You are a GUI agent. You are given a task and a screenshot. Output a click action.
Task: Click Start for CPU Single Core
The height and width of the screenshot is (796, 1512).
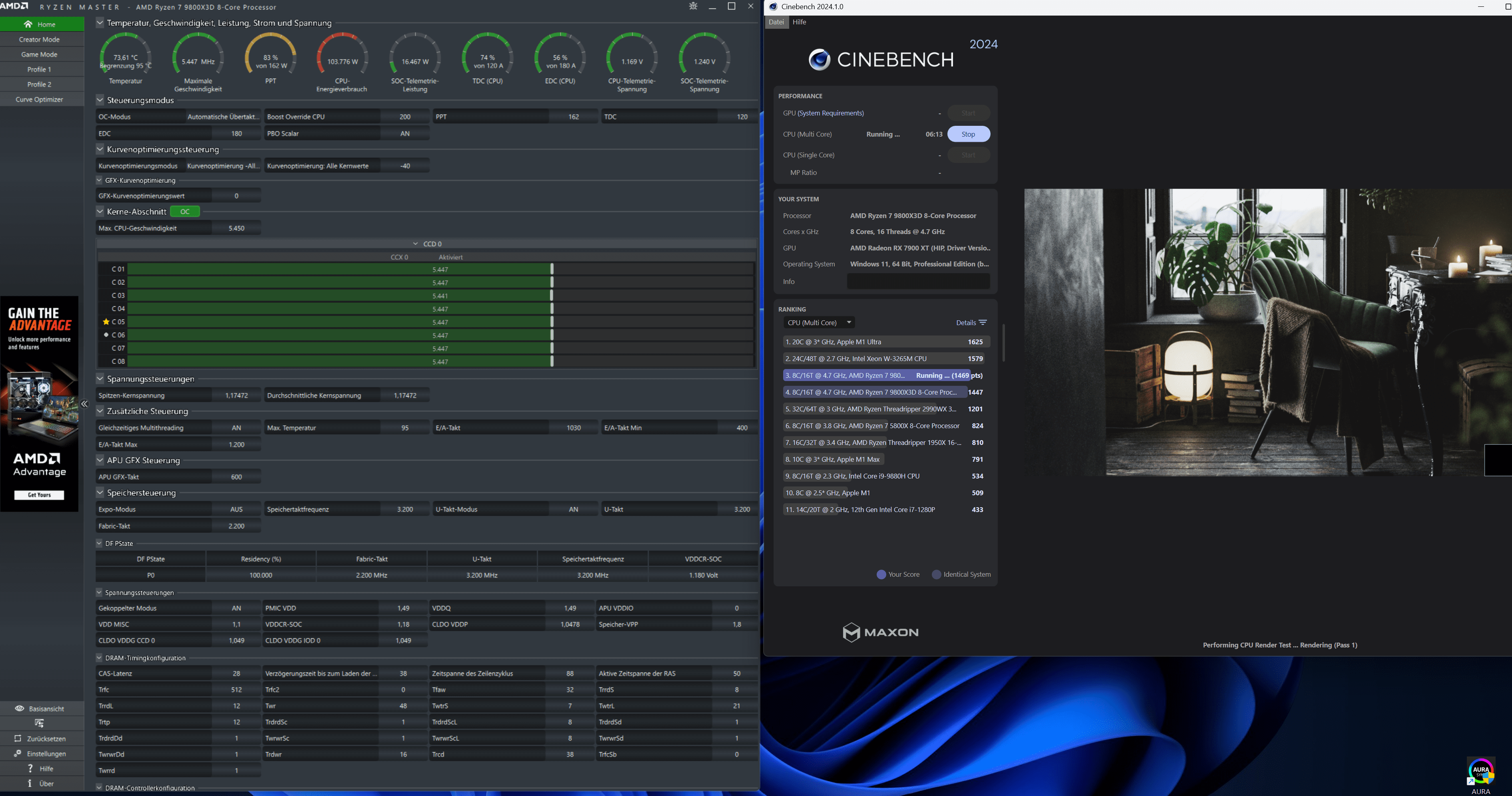tap(969, 155)
